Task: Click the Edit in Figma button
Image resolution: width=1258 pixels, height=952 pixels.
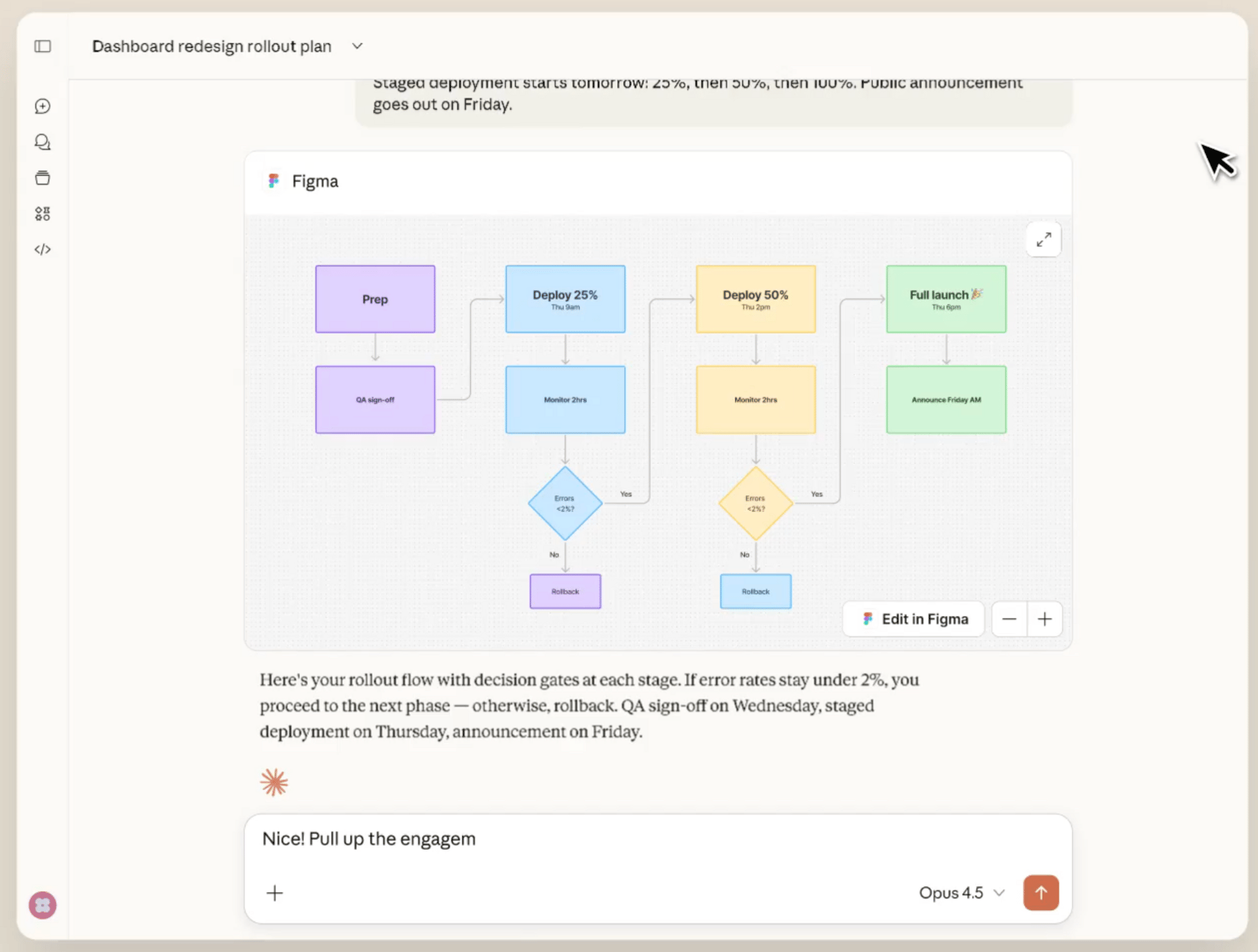Action: coord(914,619)
